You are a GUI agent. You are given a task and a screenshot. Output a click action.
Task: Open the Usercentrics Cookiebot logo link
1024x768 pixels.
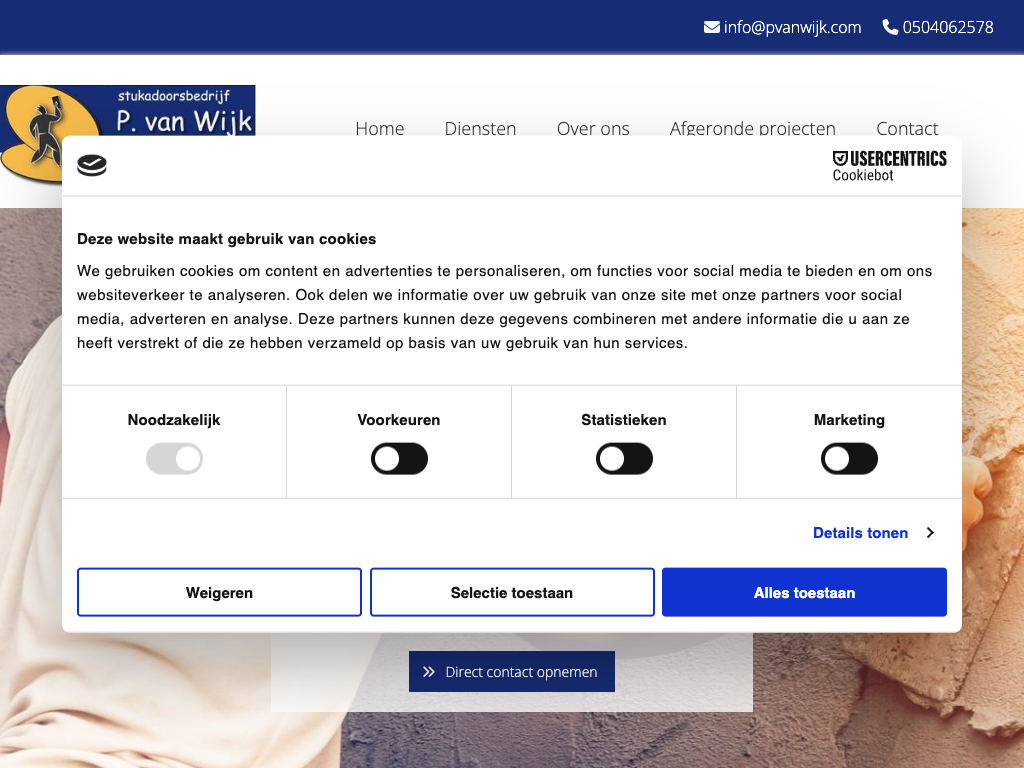point(889,166)
